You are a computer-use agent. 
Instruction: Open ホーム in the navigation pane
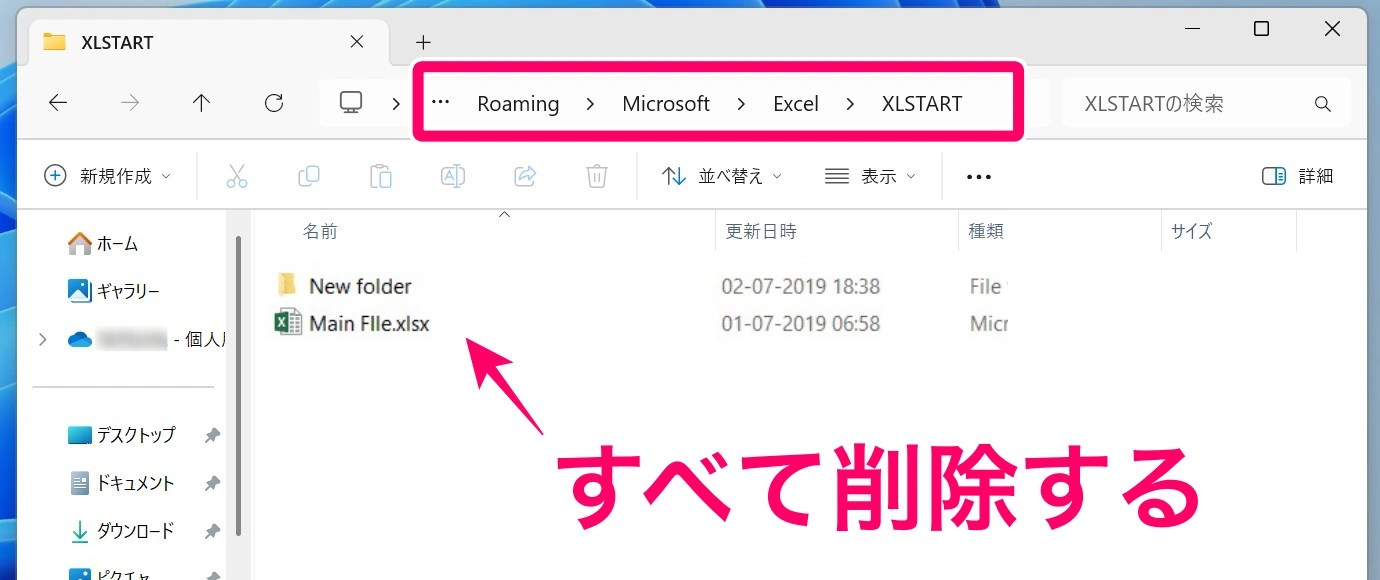pos(103,243)
